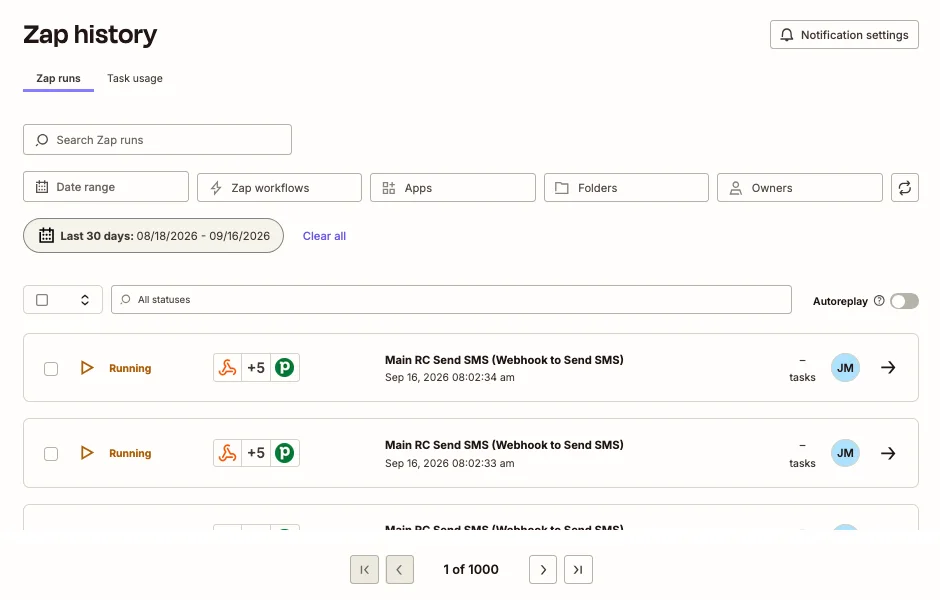Click the webhook app icon in 08:02:34 row
The width and height of the screenshot is (940, 600).
[227, 367]
